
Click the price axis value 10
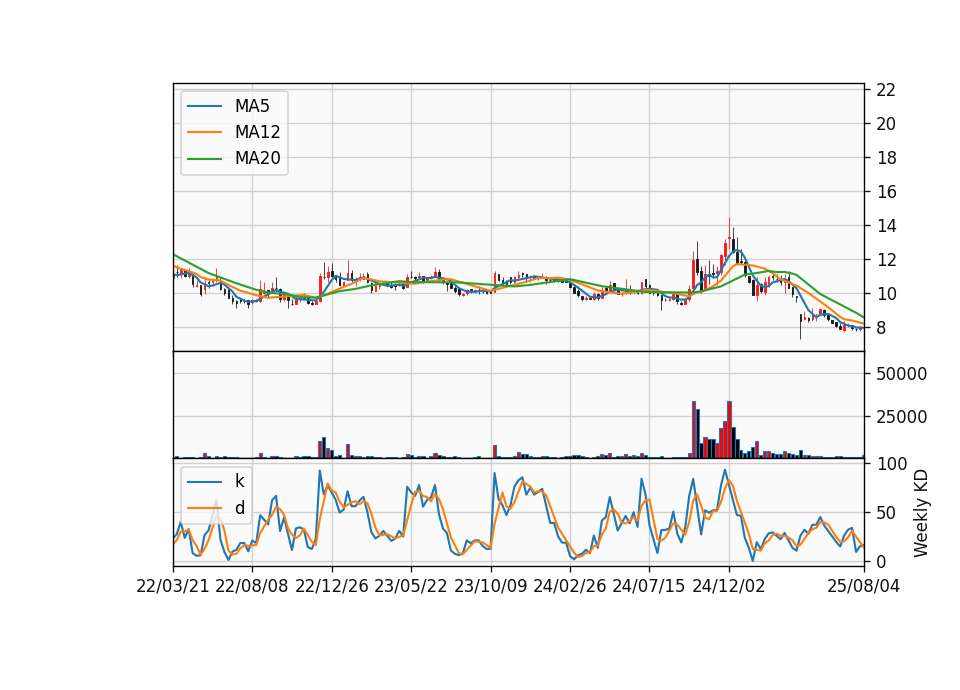coord(886,294)
